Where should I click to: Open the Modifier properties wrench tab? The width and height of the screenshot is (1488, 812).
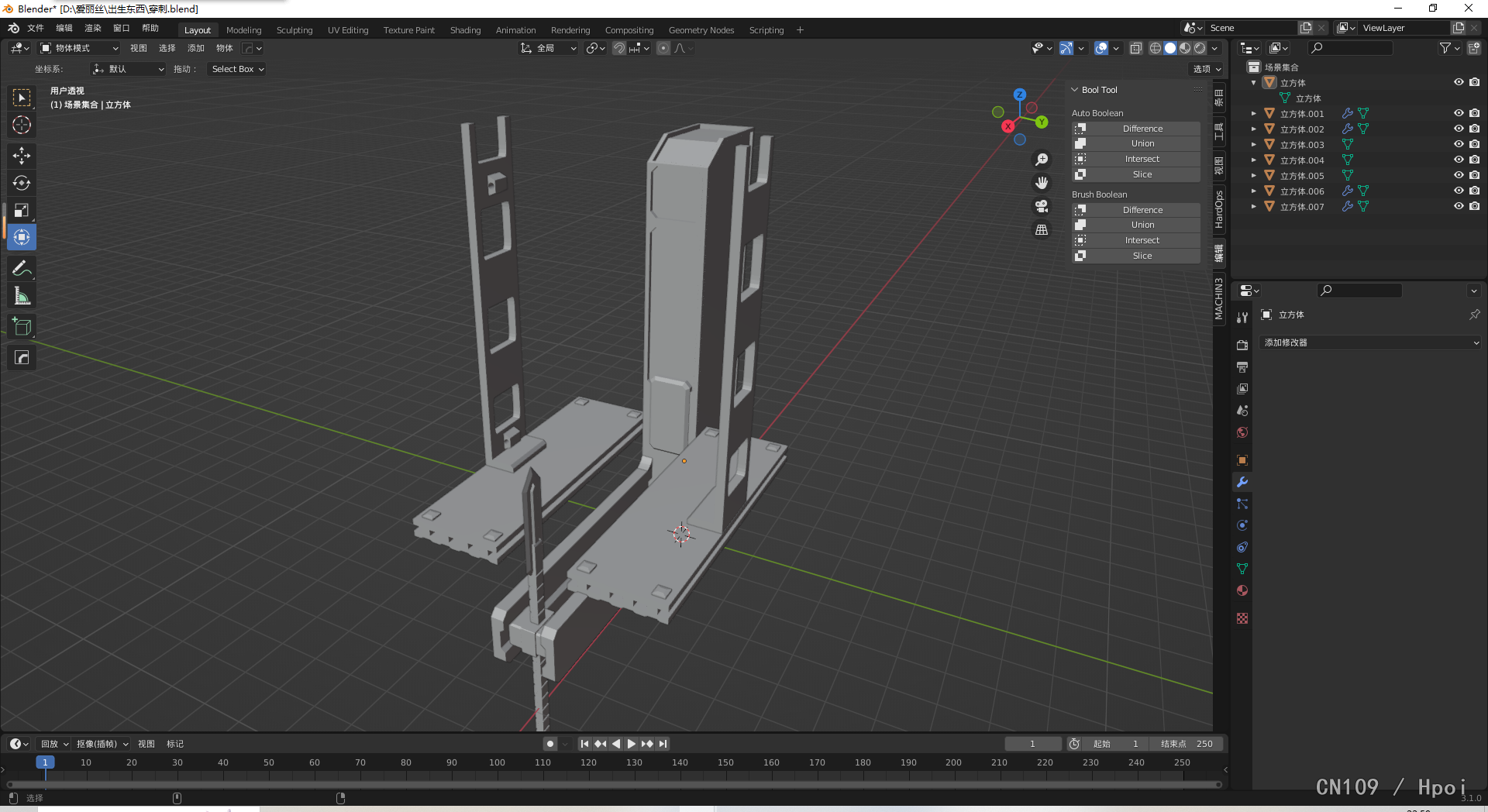(x=1242, y=482)
